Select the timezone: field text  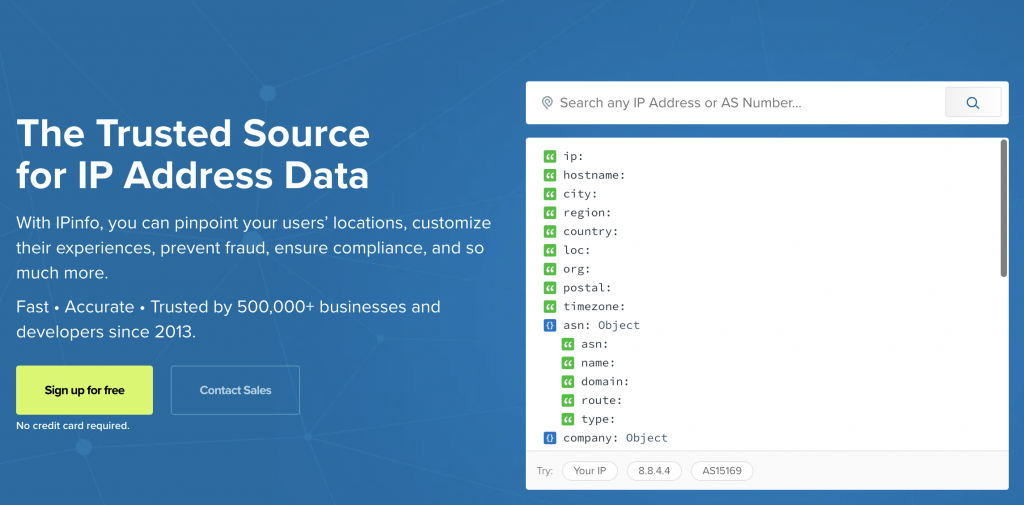pyautogui.click(x=594, y=306)
